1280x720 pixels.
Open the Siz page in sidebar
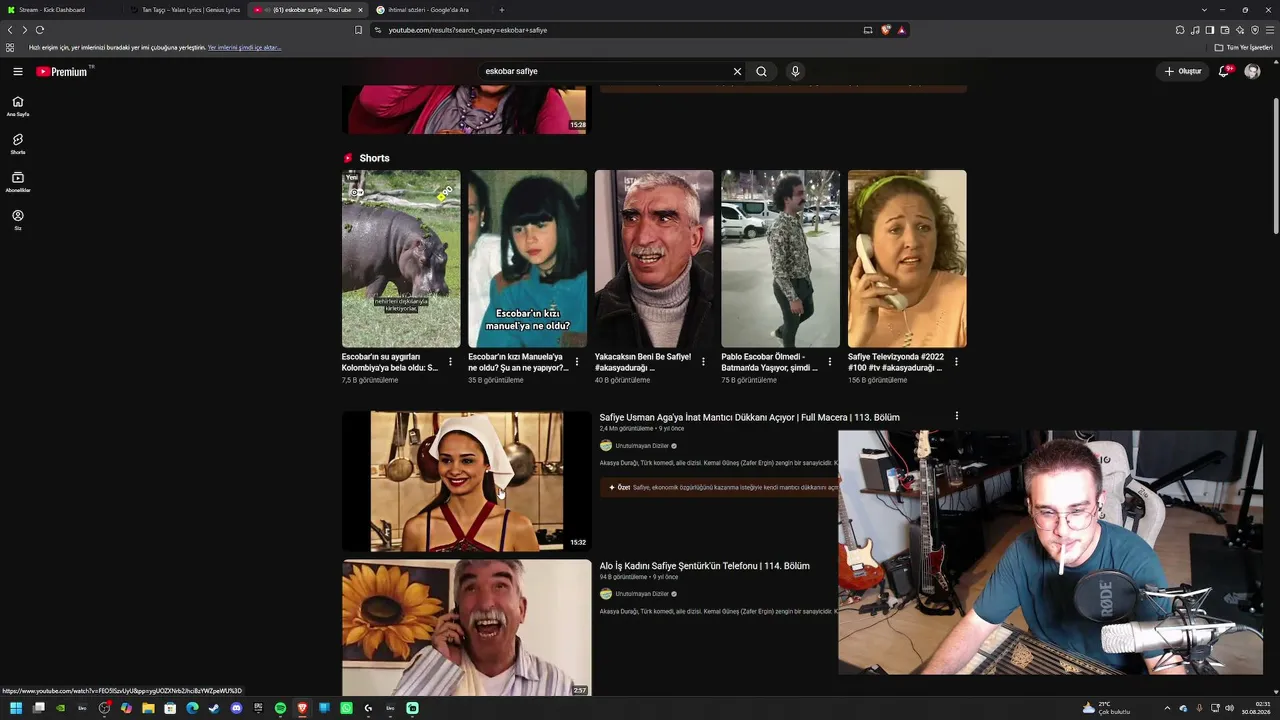18,220
